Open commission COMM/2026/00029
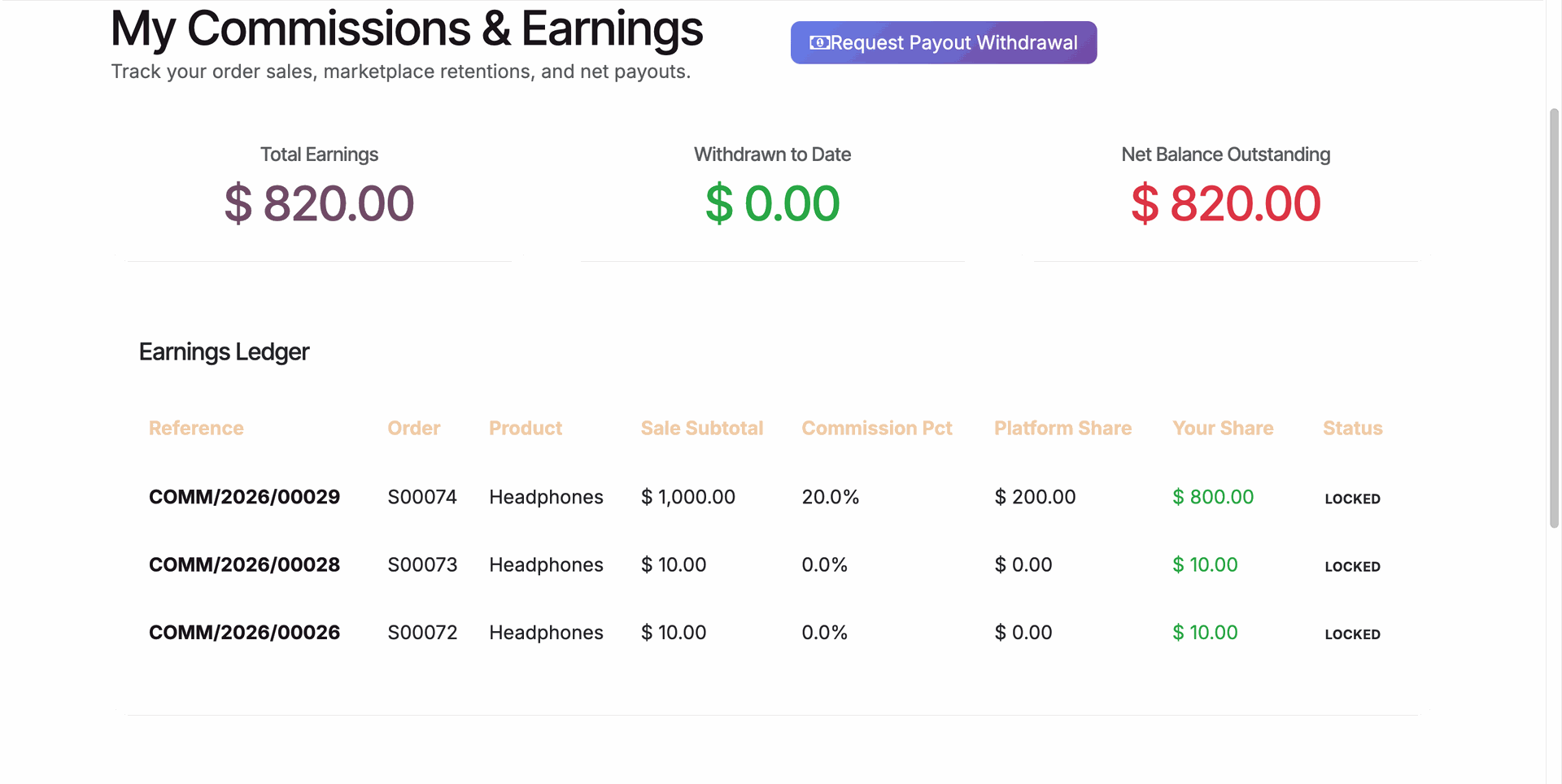Image resolution: width=1562 pixels, height=784 pixels. click(244, 497)
